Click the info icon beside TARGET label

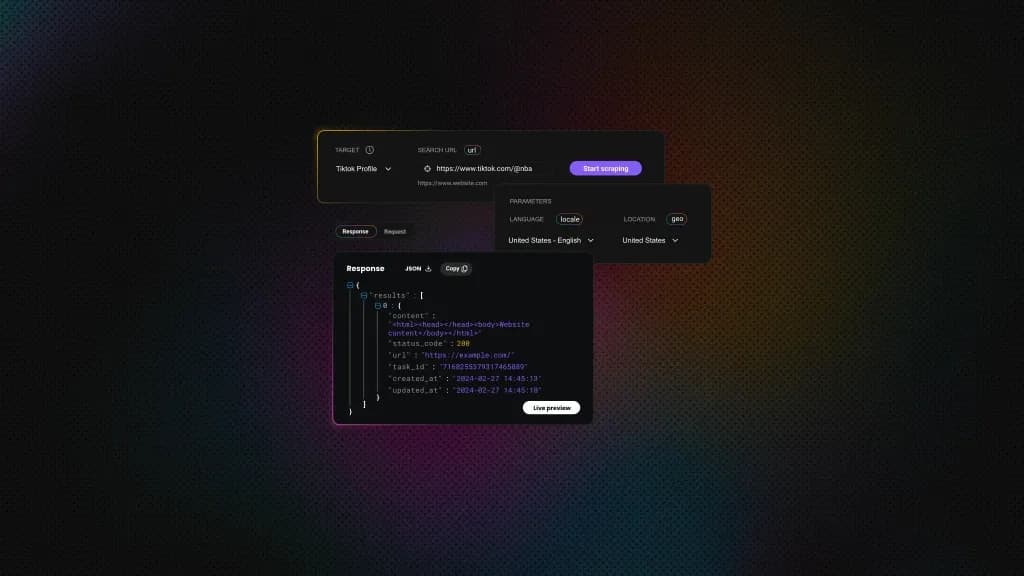pos(370,150)
